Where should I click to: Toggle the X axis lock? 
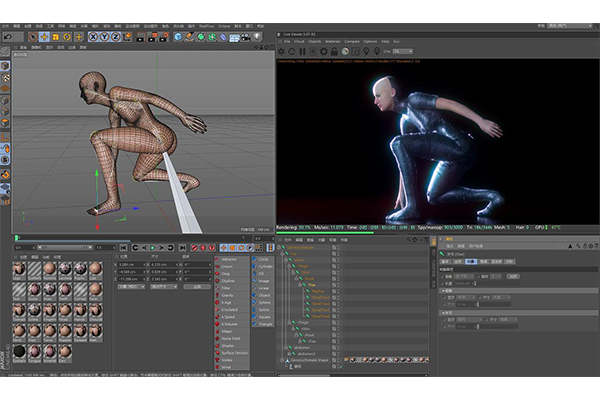coord(91,37)
